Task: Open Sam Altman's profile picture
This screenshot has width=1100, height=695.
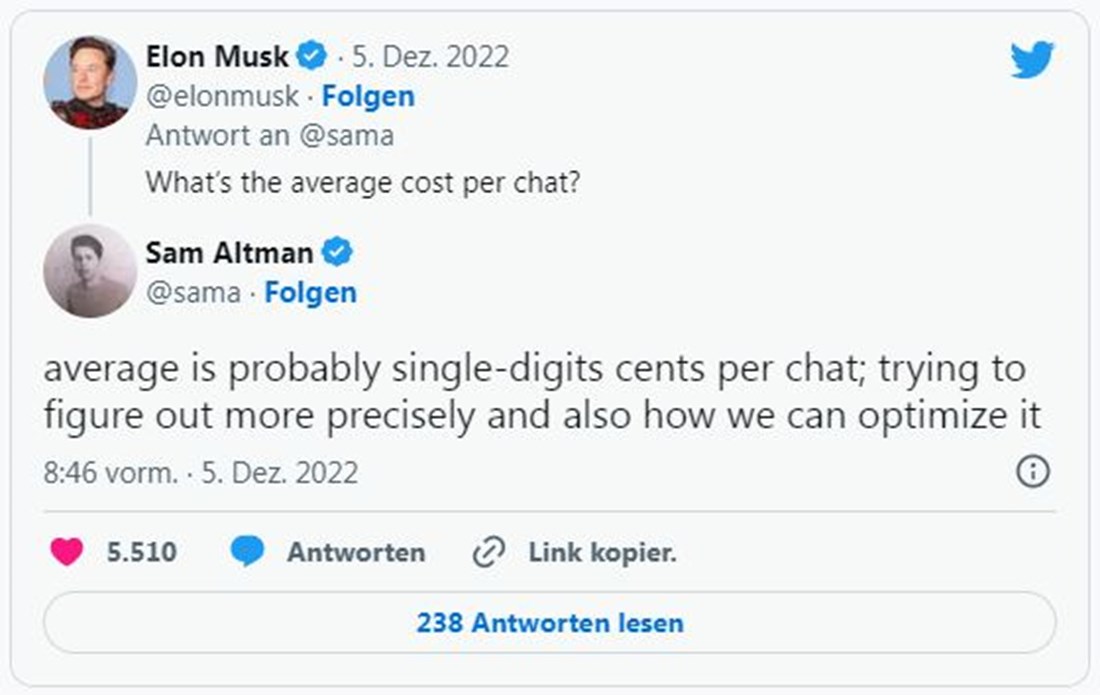Action: (x=90, y=270)
